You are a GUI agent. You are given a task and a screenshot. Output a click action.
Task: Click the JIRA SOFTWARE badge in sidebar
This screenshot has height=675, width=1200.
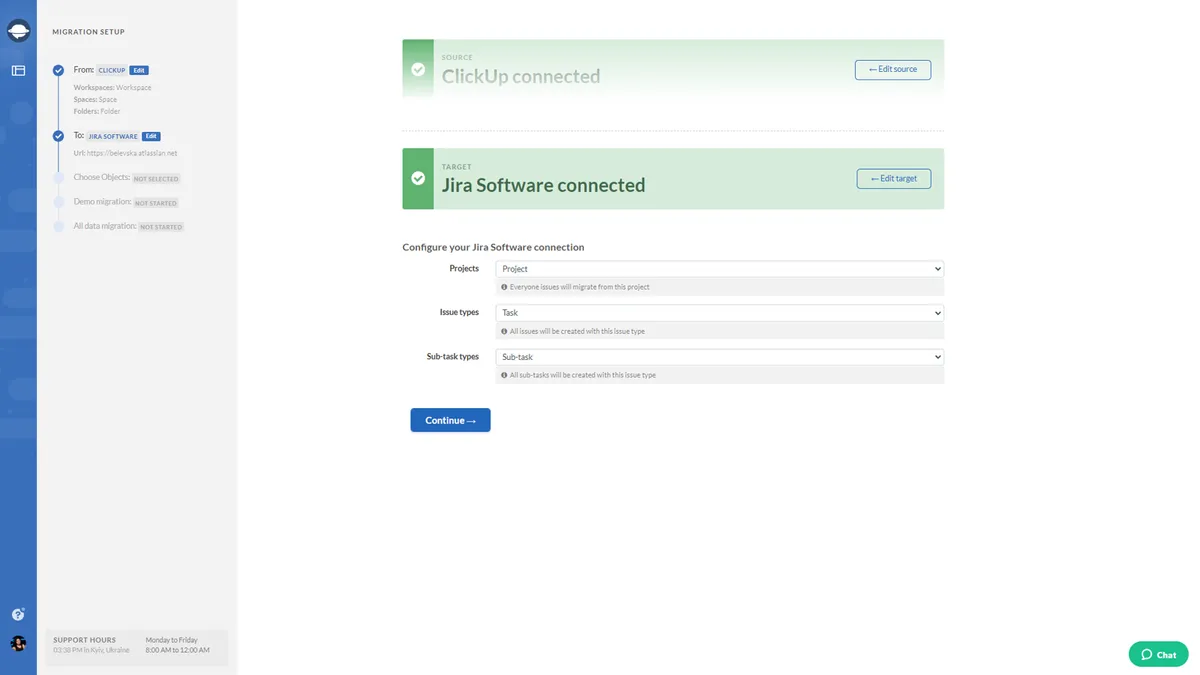(x=113, y=136)
